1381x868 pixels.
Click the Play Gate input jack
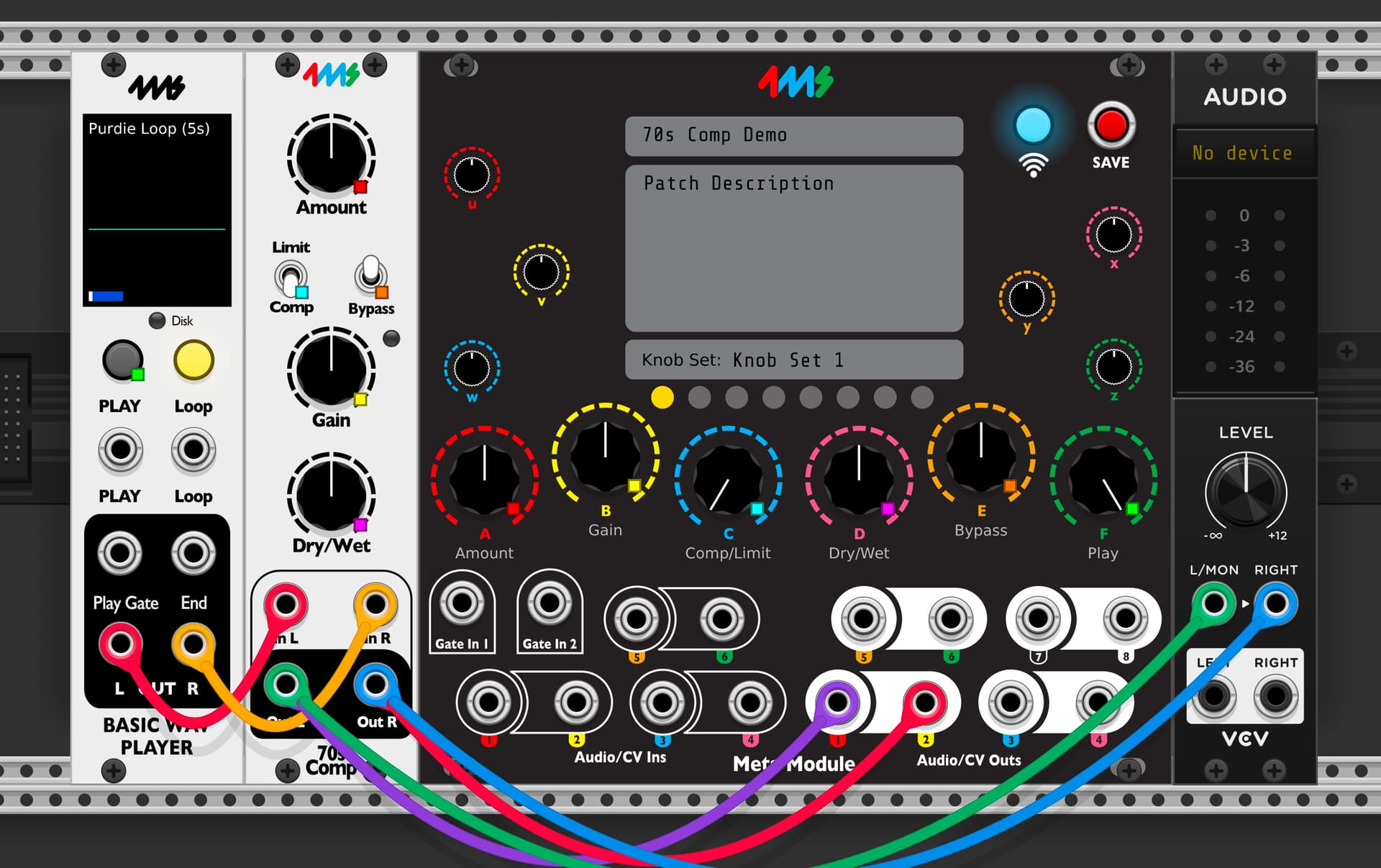coord(120,554)
